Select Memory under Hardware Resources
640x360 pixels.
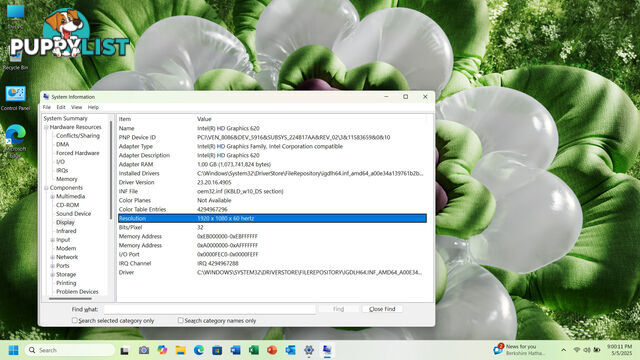coord(67,179)
